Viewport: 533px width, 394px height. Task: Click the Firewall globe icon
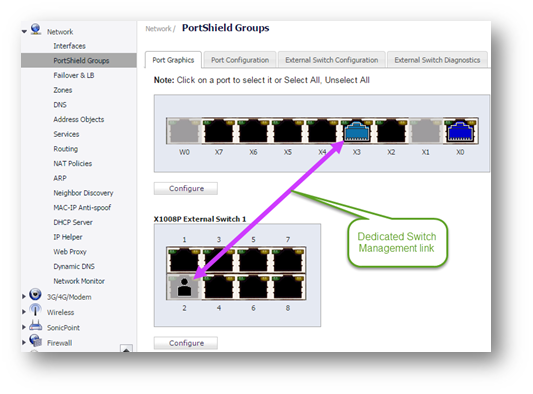coord(35,341)
